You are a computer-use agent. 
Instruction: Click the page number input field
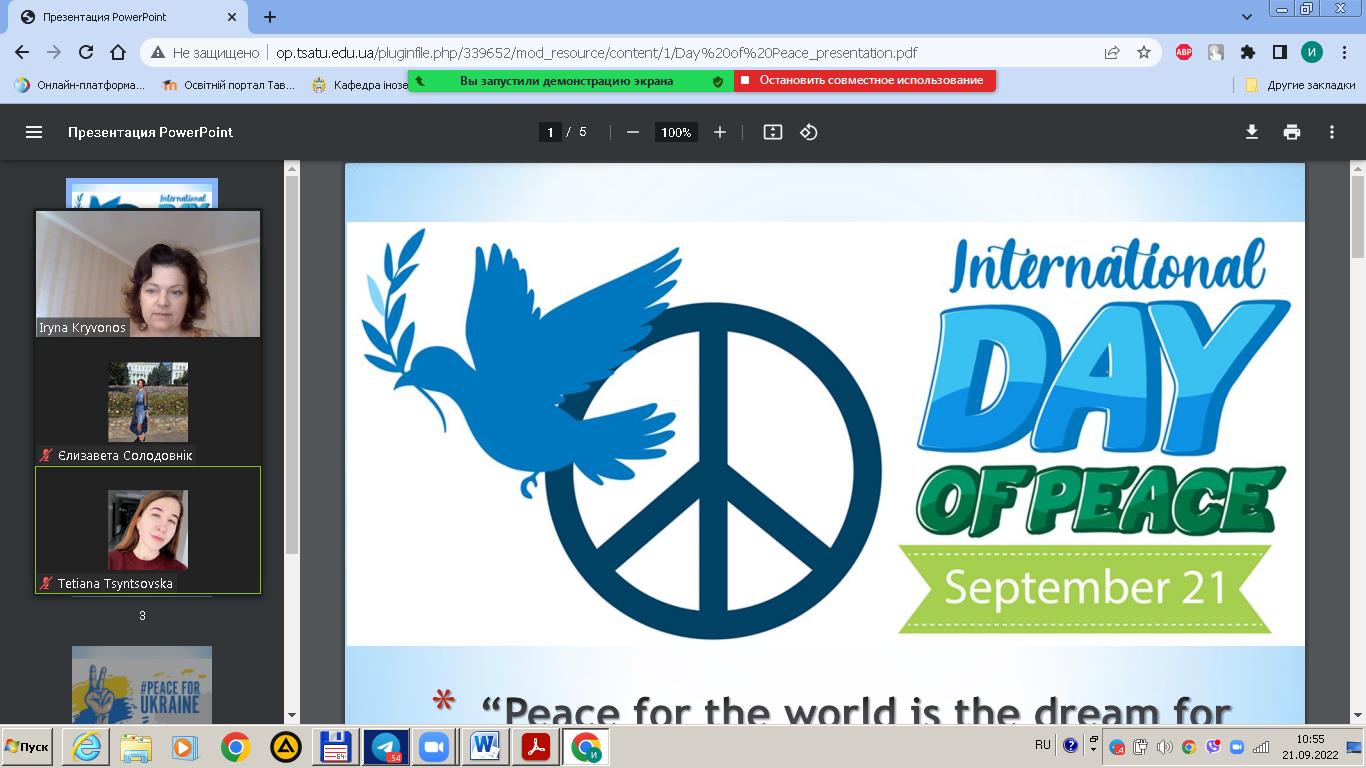[550, 132]
